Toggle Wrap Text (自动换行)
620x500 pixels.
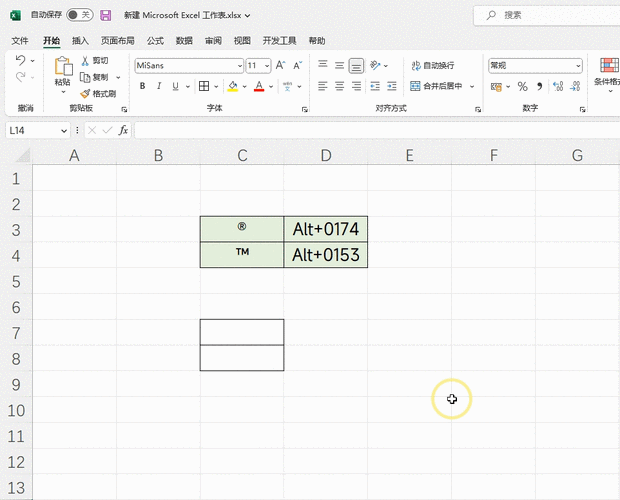(x=433, y=66)
